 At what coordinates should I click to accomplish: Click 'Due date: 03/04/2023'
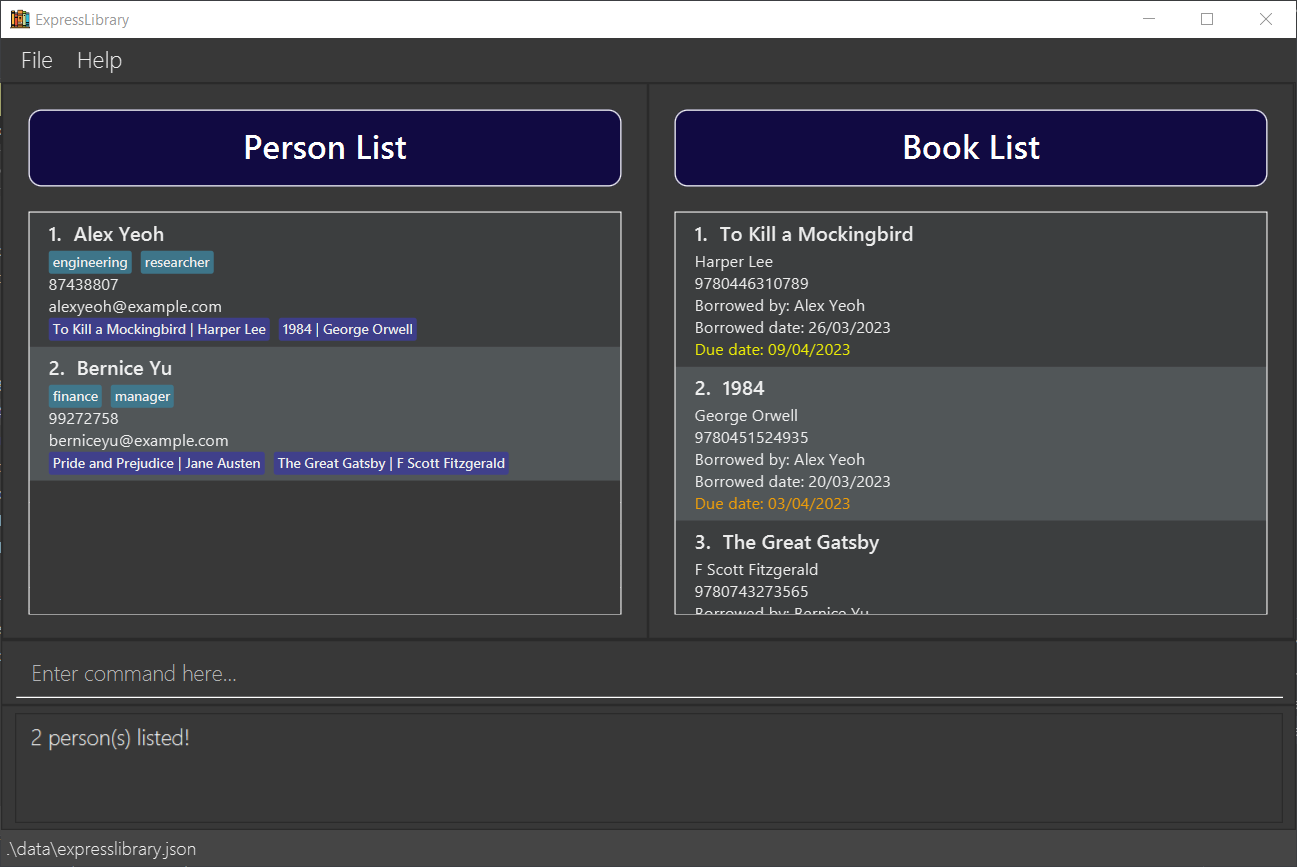[772, 504]
